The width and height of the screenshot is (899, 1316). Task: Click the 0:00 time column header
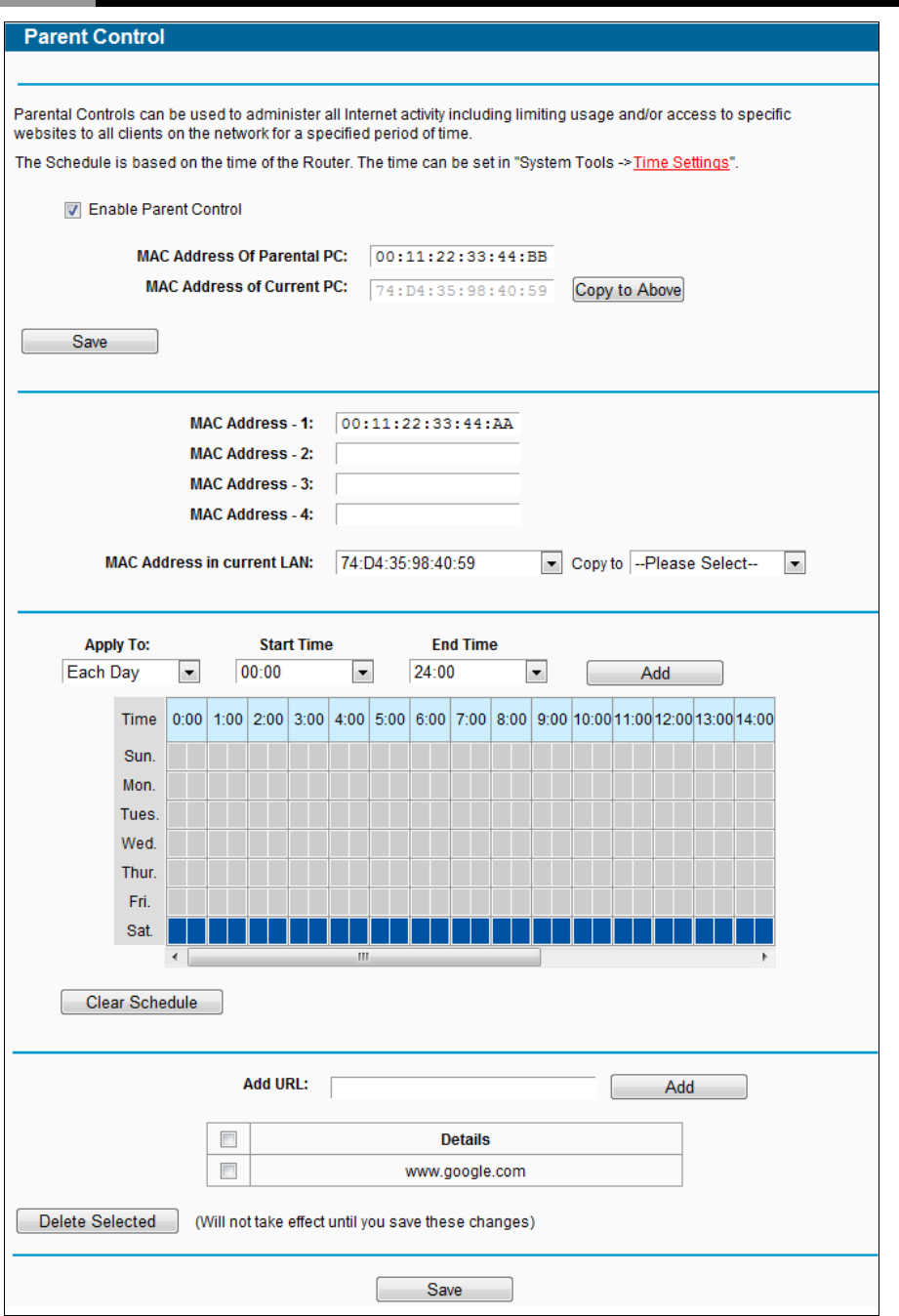pyautogui.click(x=186, y=720)
